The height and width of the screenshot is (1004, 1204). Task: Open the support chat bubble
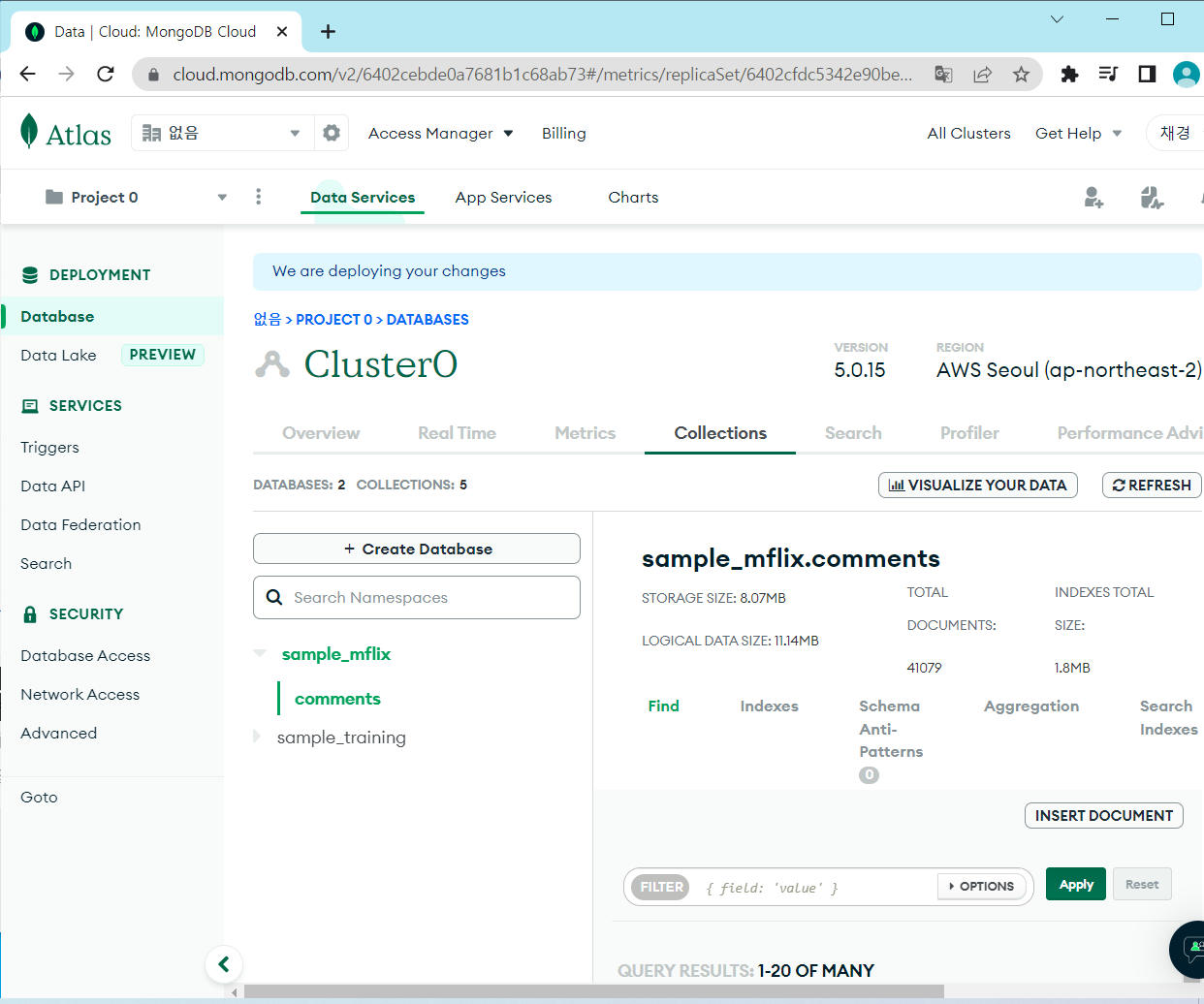coord(1189,949)
